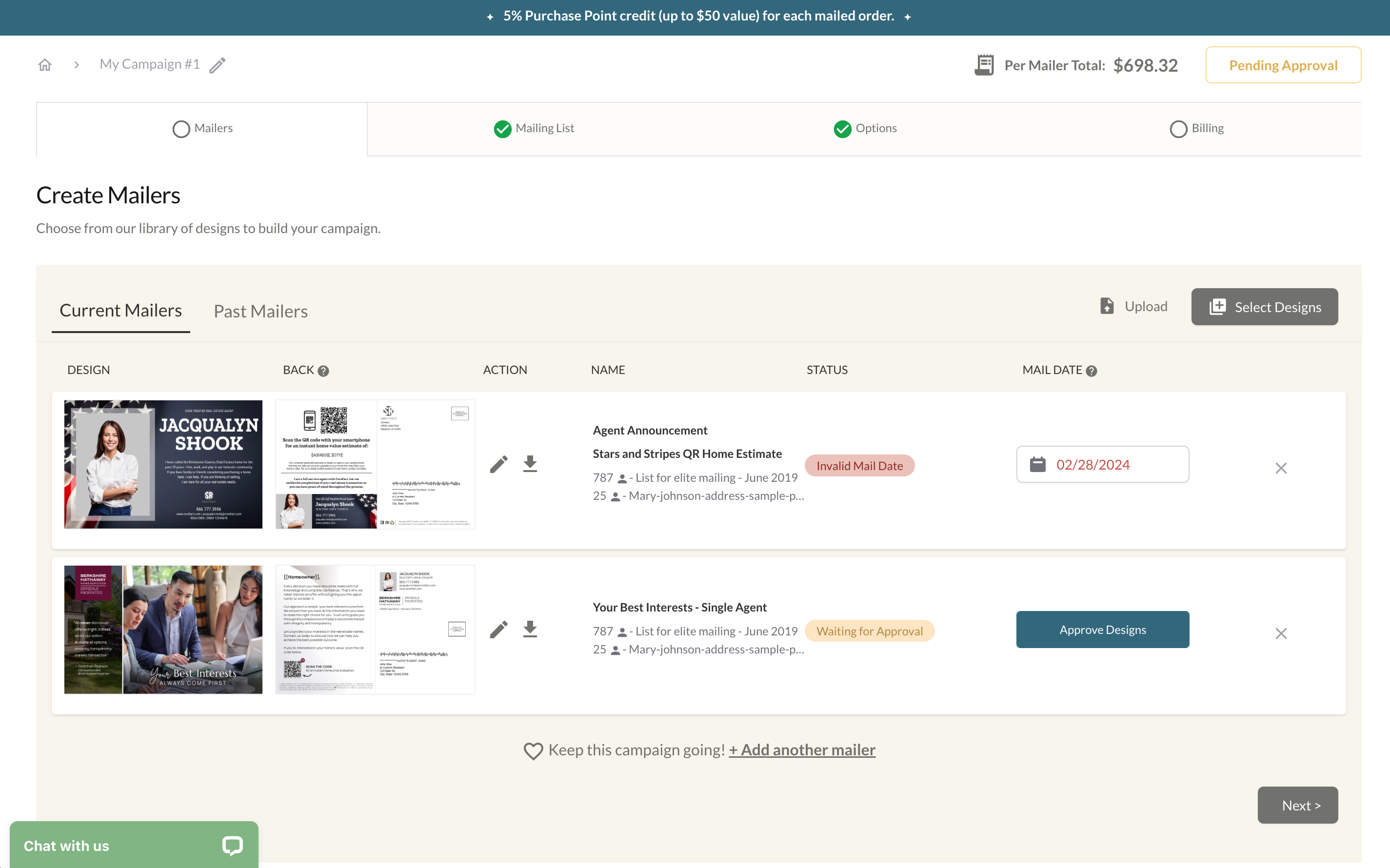Open the Chat with us widget
The height and width of the screenshot is (868, 1390).
pos(134,845)
